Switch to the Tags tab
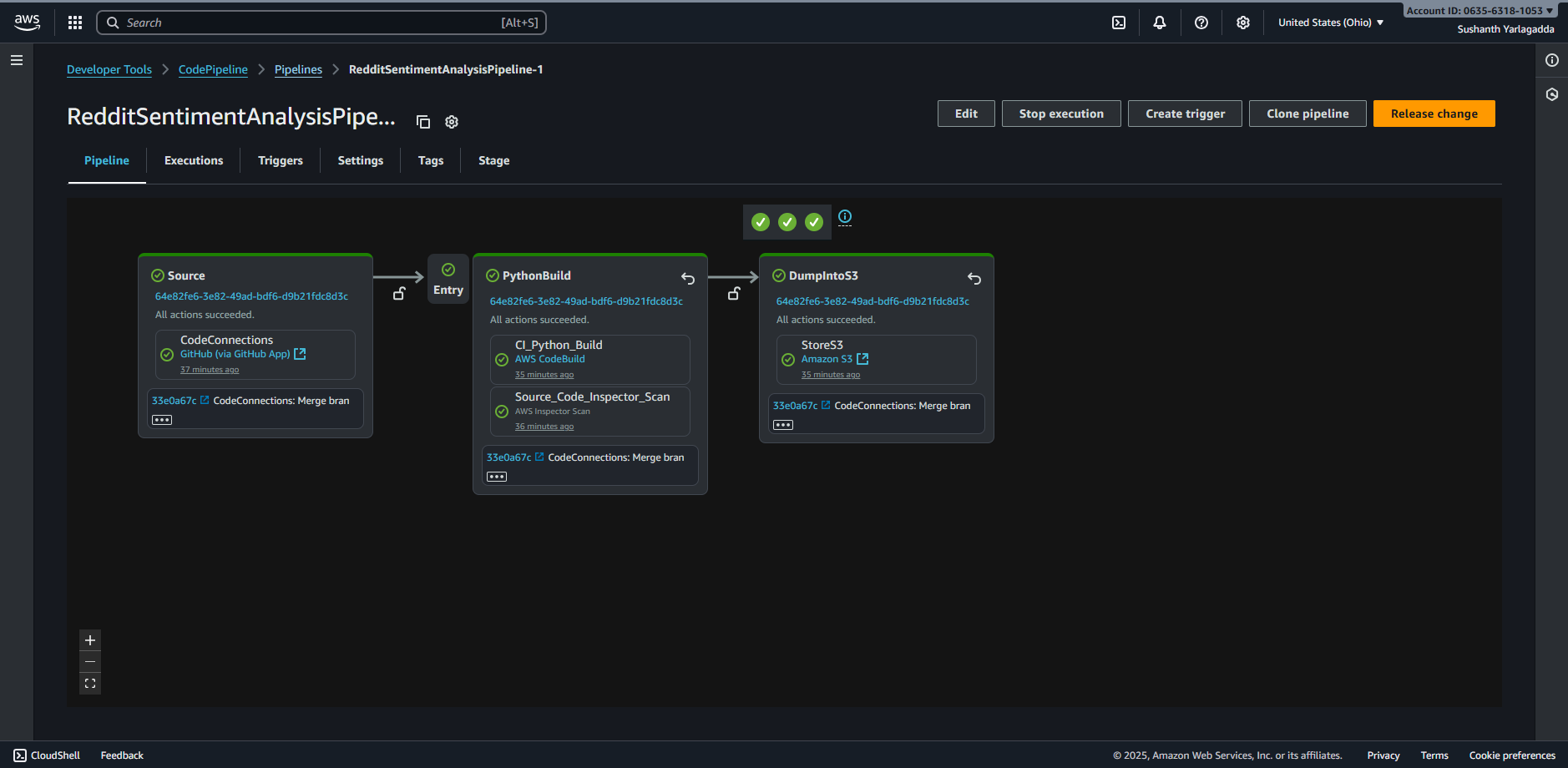1568x768 pixels. [x=431, y=160]
